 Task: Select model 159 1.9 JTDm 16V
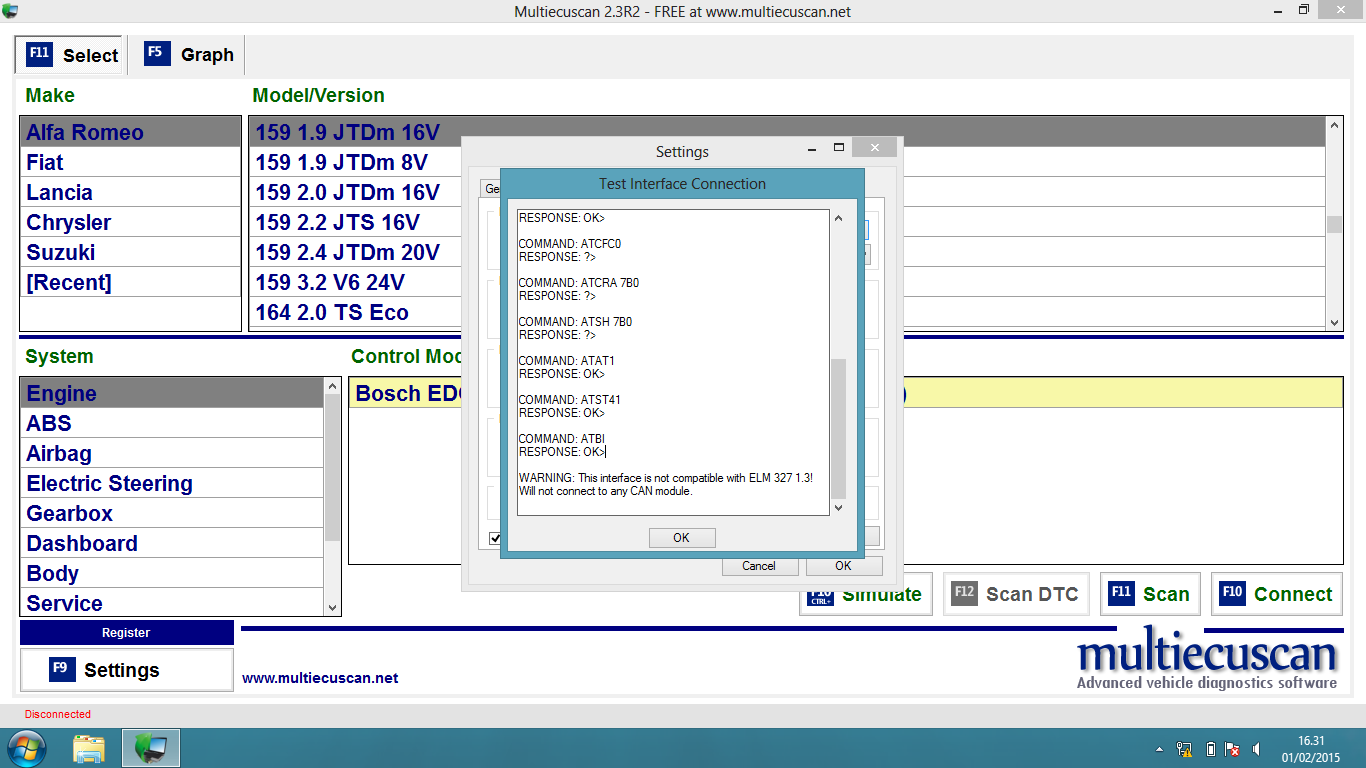pos(787,132)
